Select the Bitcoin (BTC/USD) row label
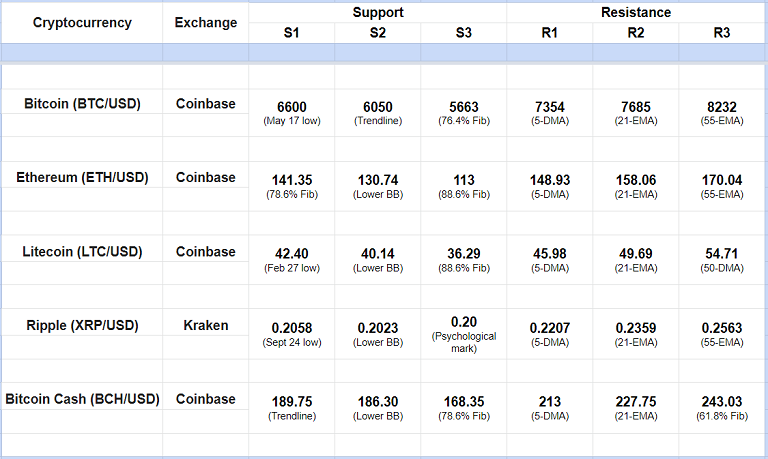The height and width of the screenshot is (459, 768). coord(81,103)
